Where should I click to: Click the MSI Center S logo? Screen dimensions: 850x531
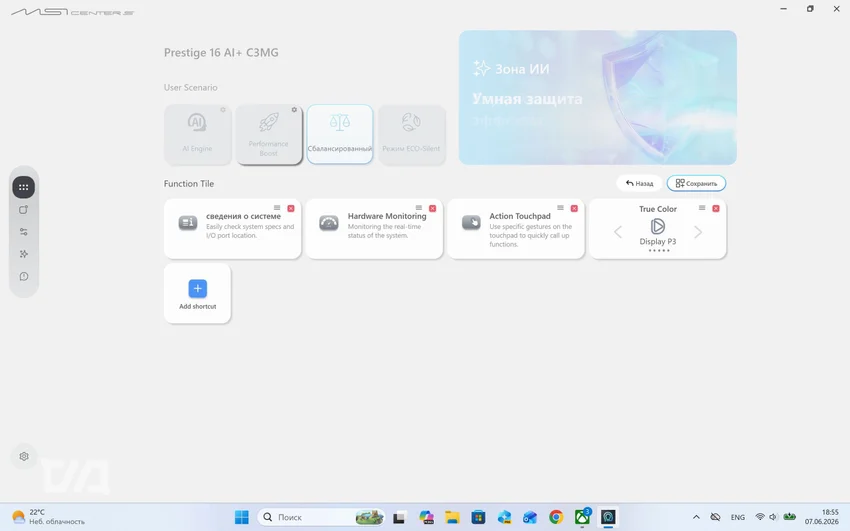point(73,11)
